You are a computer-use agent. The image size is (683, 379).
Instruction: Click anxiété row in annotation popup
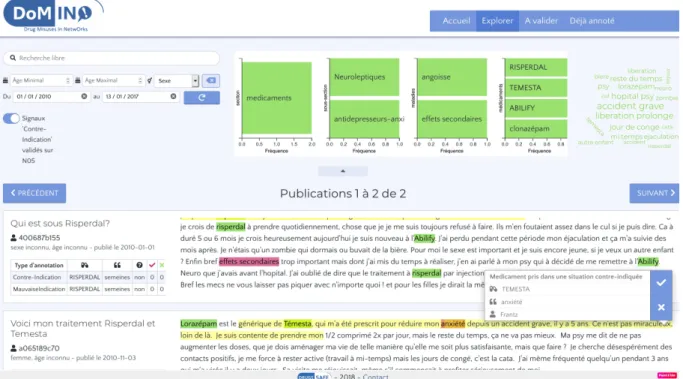[568, 302]
